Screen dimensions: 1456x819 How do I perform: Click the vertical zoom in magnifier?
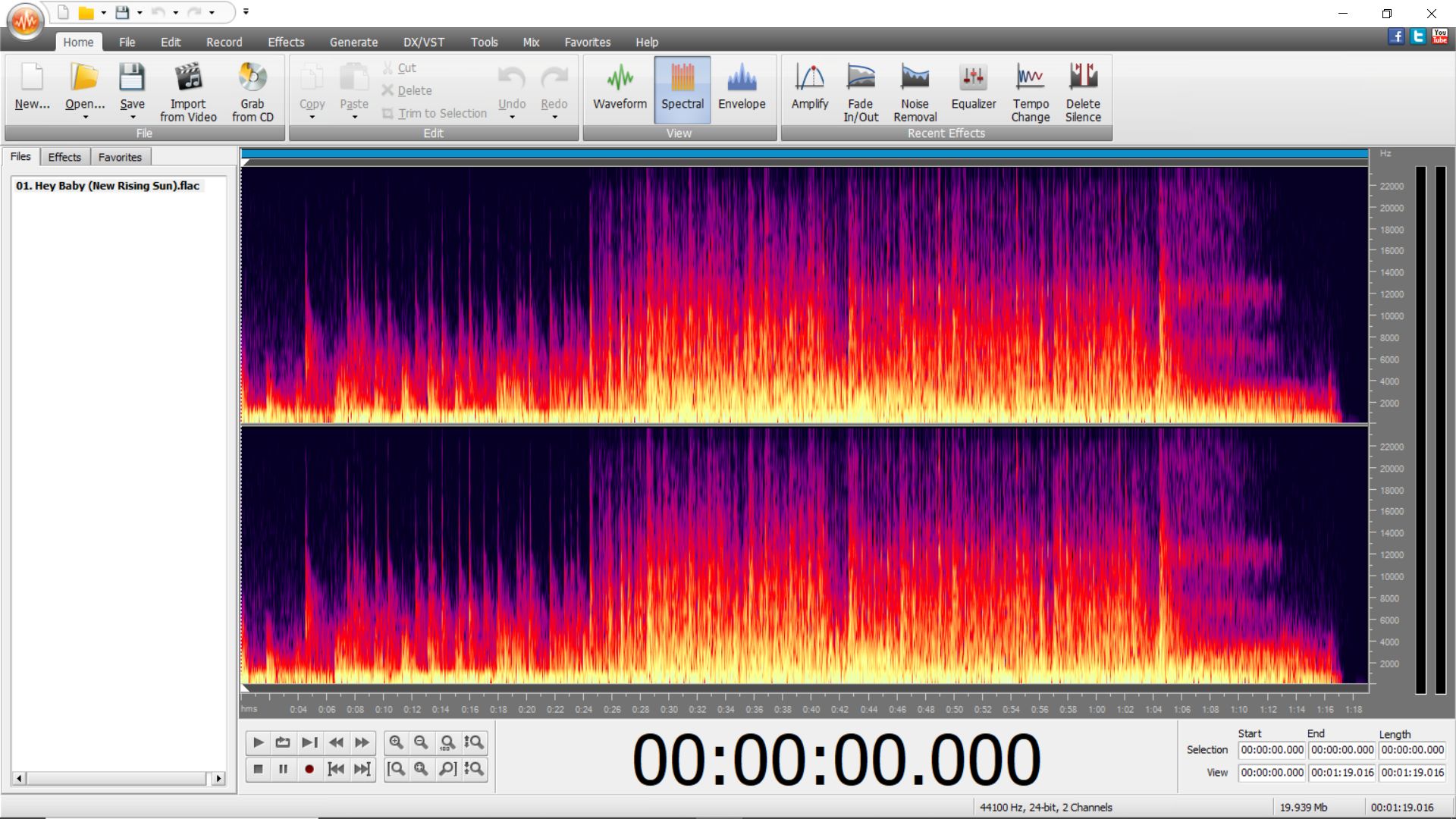point(474,742)
